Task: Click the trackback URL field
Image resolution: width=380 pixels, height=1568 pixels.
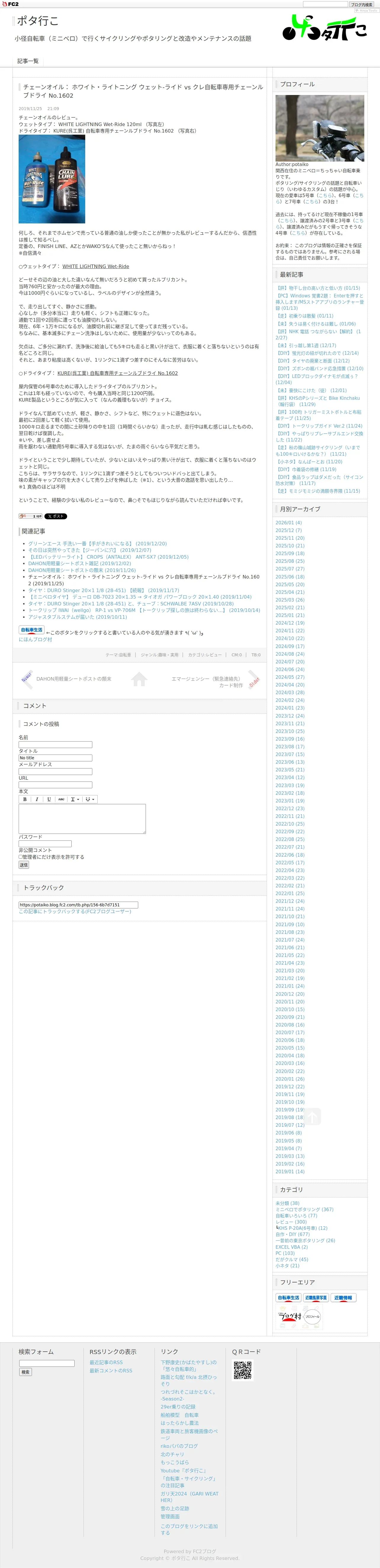Action: 78,905
